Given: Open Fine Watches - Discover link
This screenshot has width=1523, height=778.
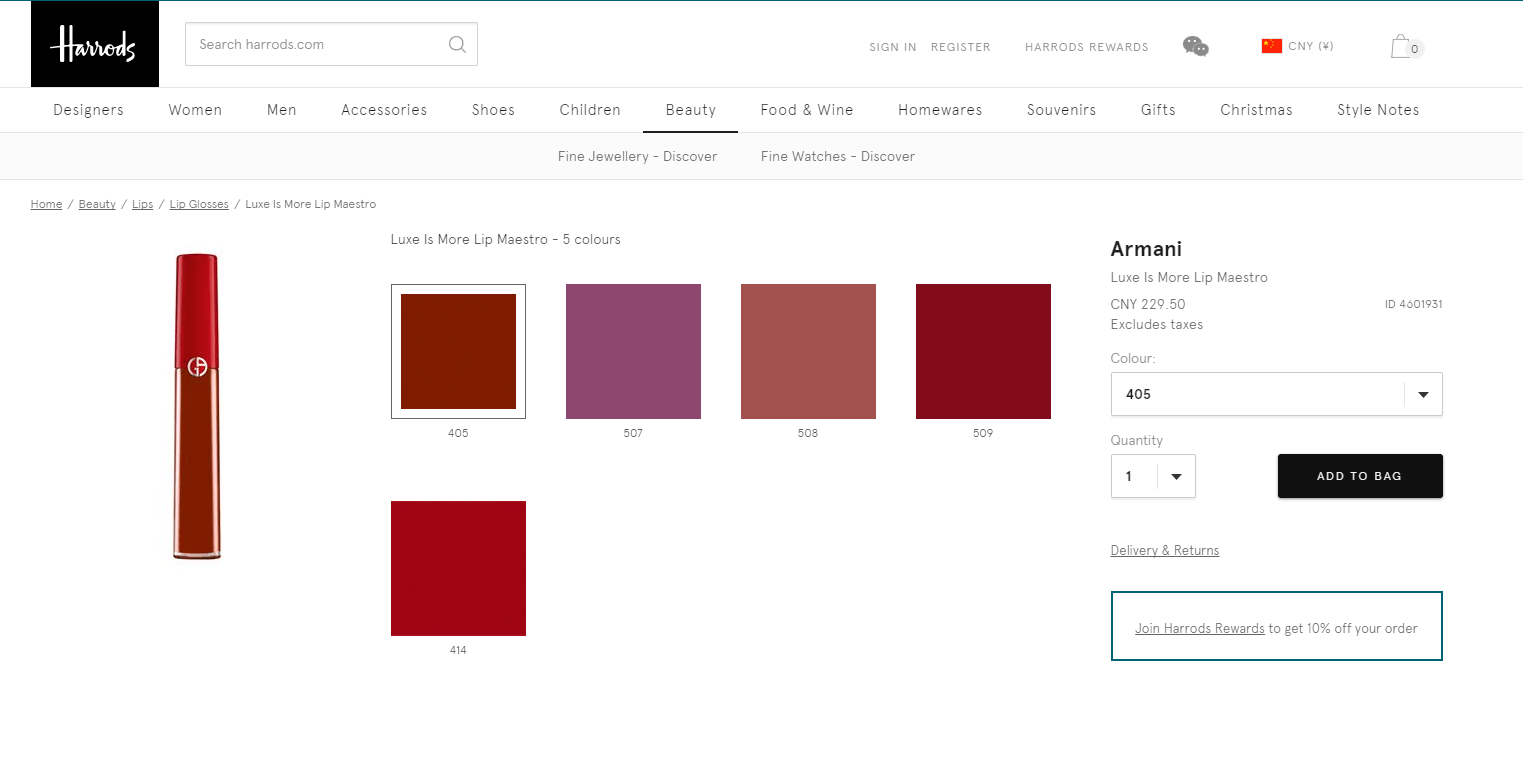Looking at the screenshot, I should coord(838,156).
